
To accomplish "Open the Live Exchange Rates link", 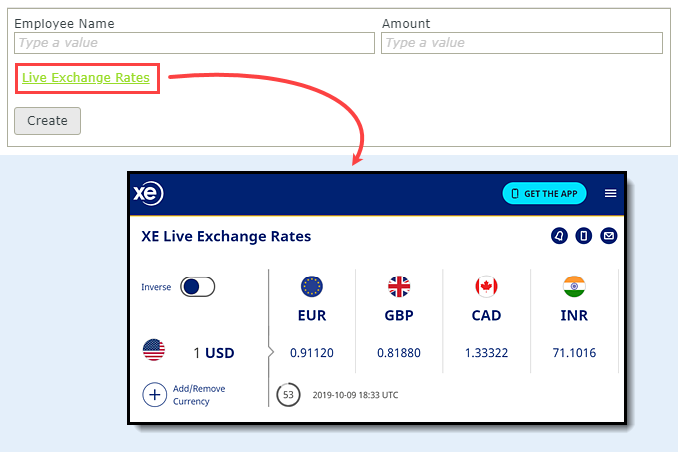I will [x=86, y=77].
